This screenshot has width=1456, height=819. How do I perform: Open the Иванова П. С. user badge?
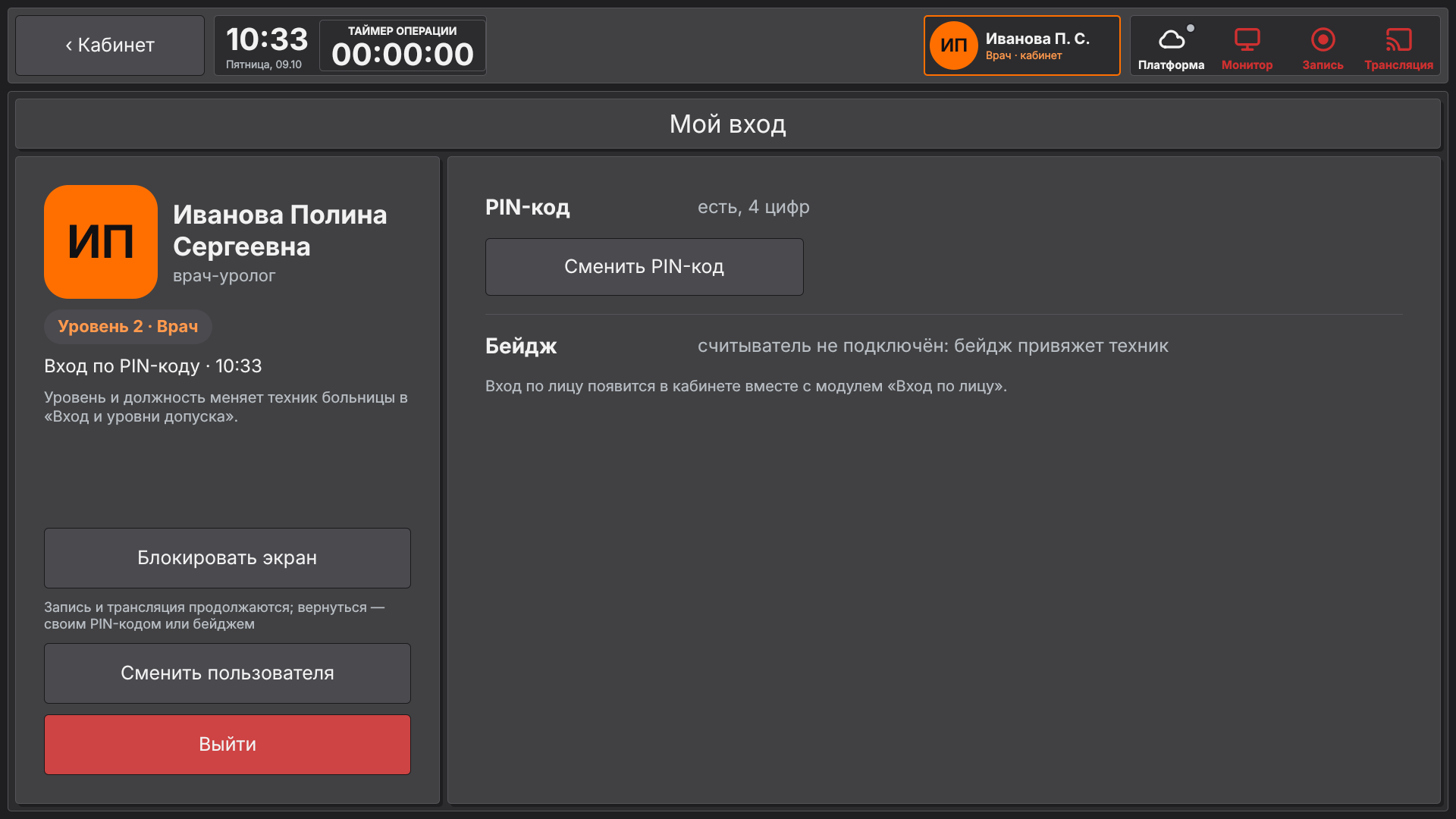tap(1021, 45)
